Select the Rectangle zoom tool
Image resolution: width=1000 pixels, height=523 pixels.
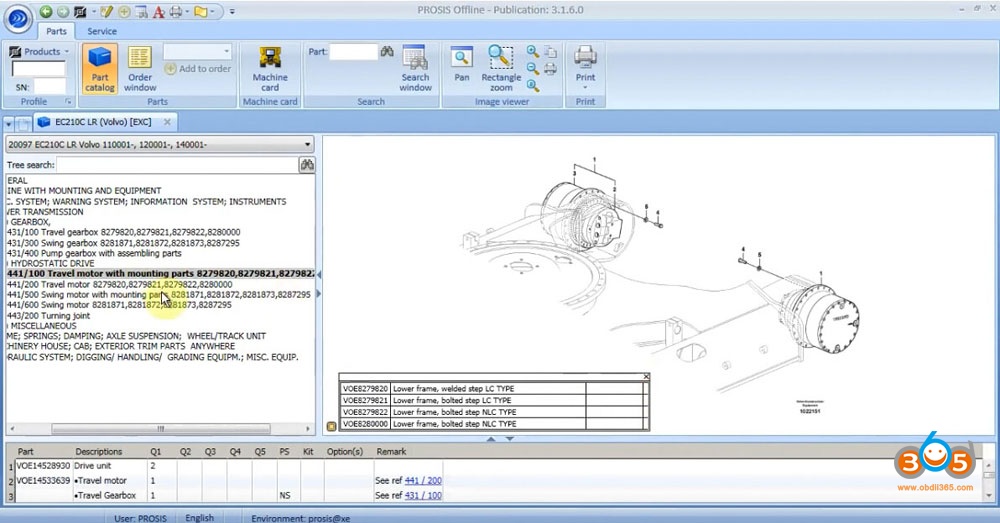(501, 68)
